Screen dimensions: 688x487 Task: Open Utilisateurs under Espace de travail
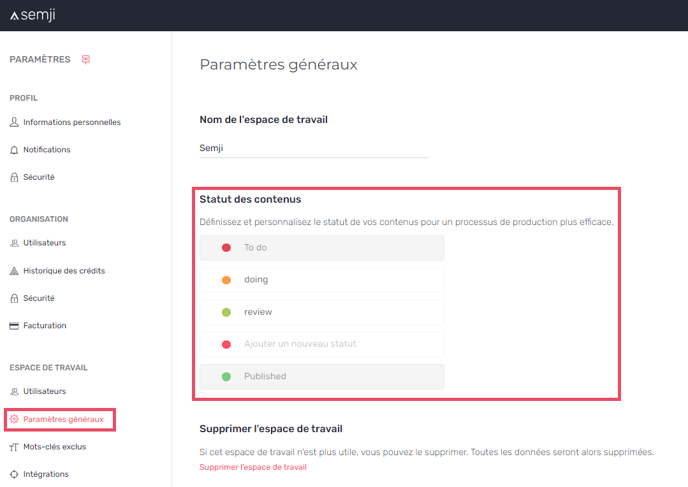[45, 391]
